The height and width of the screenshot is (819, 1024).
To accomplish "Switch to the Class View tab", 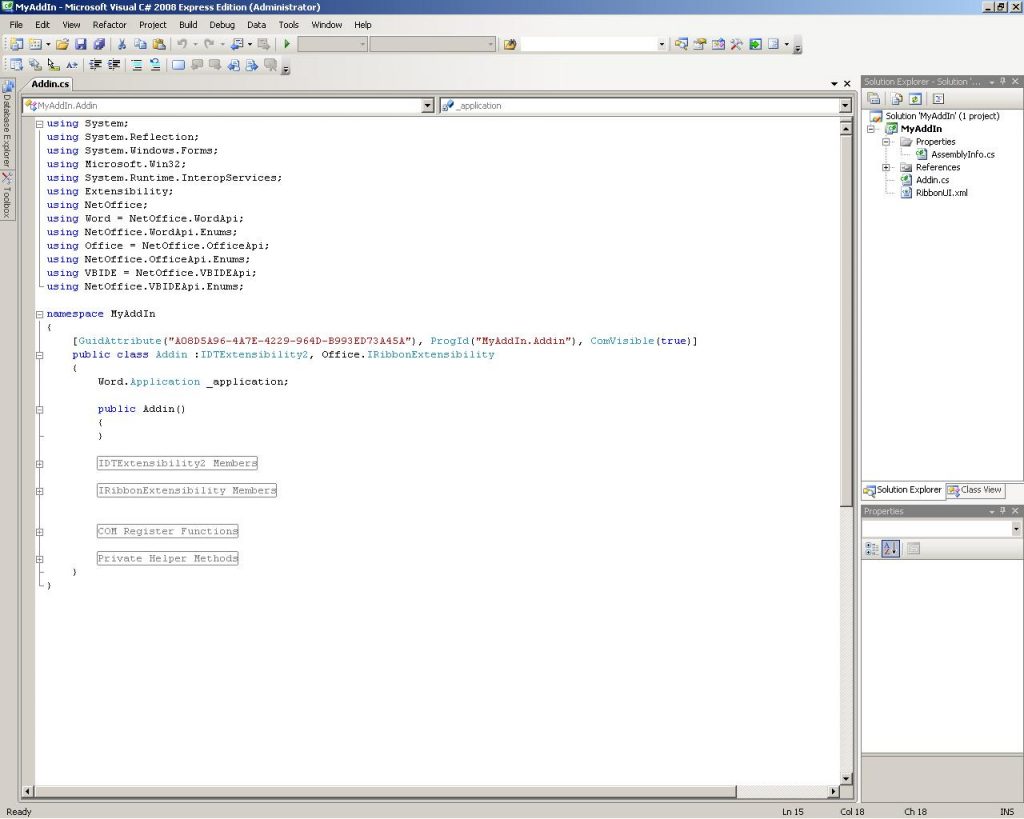I will 975,490.
